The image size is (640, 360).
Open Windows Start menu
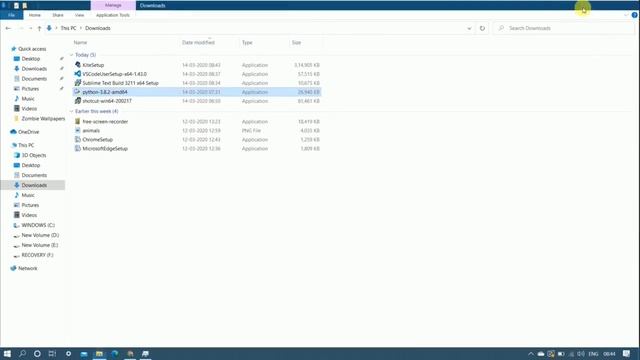click(x=7, y=353)
